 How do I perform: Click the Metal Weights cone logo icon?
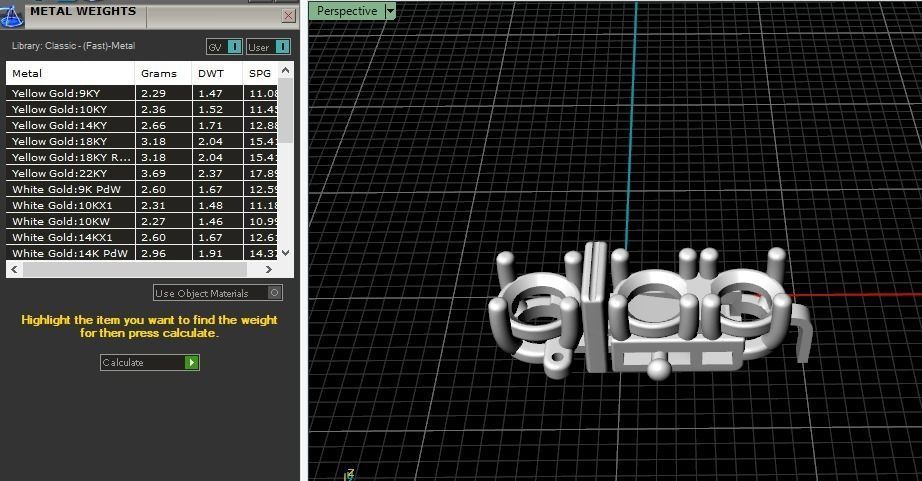pos(11,15)
